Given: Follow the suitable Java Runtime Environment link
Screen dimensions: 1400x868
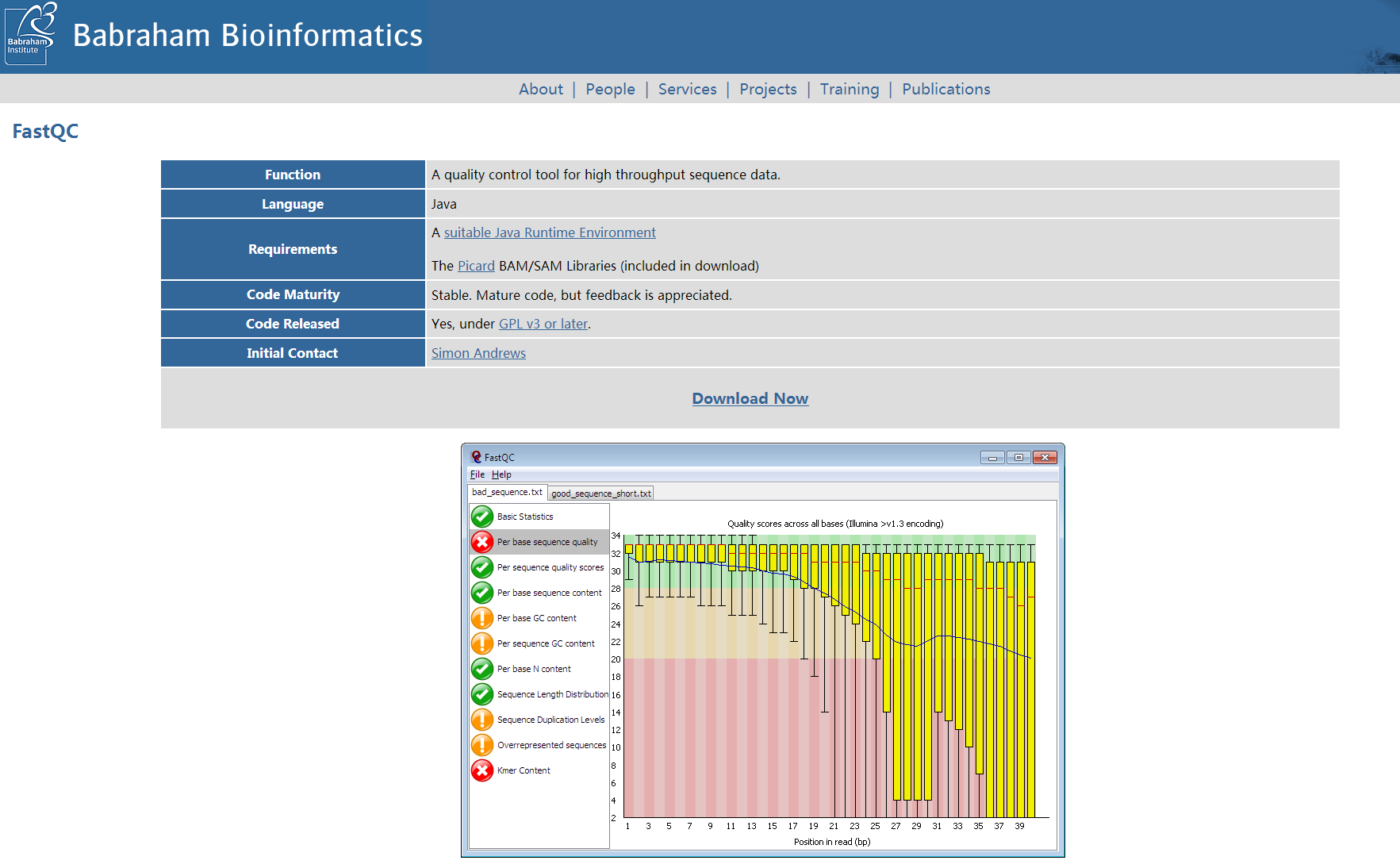Looking at the screenshot, I should [550, 232].
